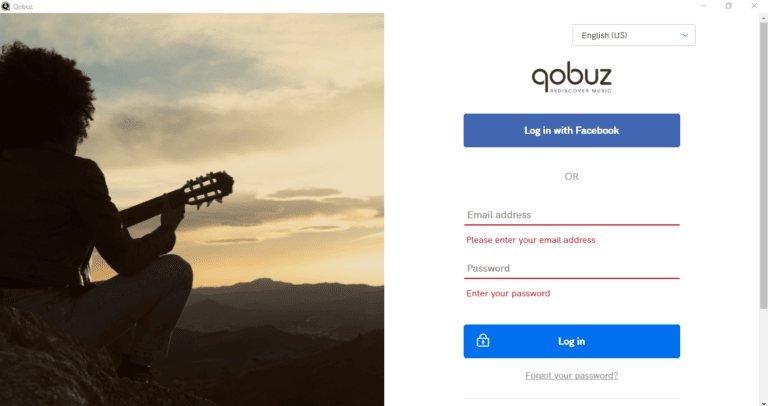Click the 'Enter your password' error text
Image resolution: width=768 pixels, height=406 pixels.
click(508, 293)
